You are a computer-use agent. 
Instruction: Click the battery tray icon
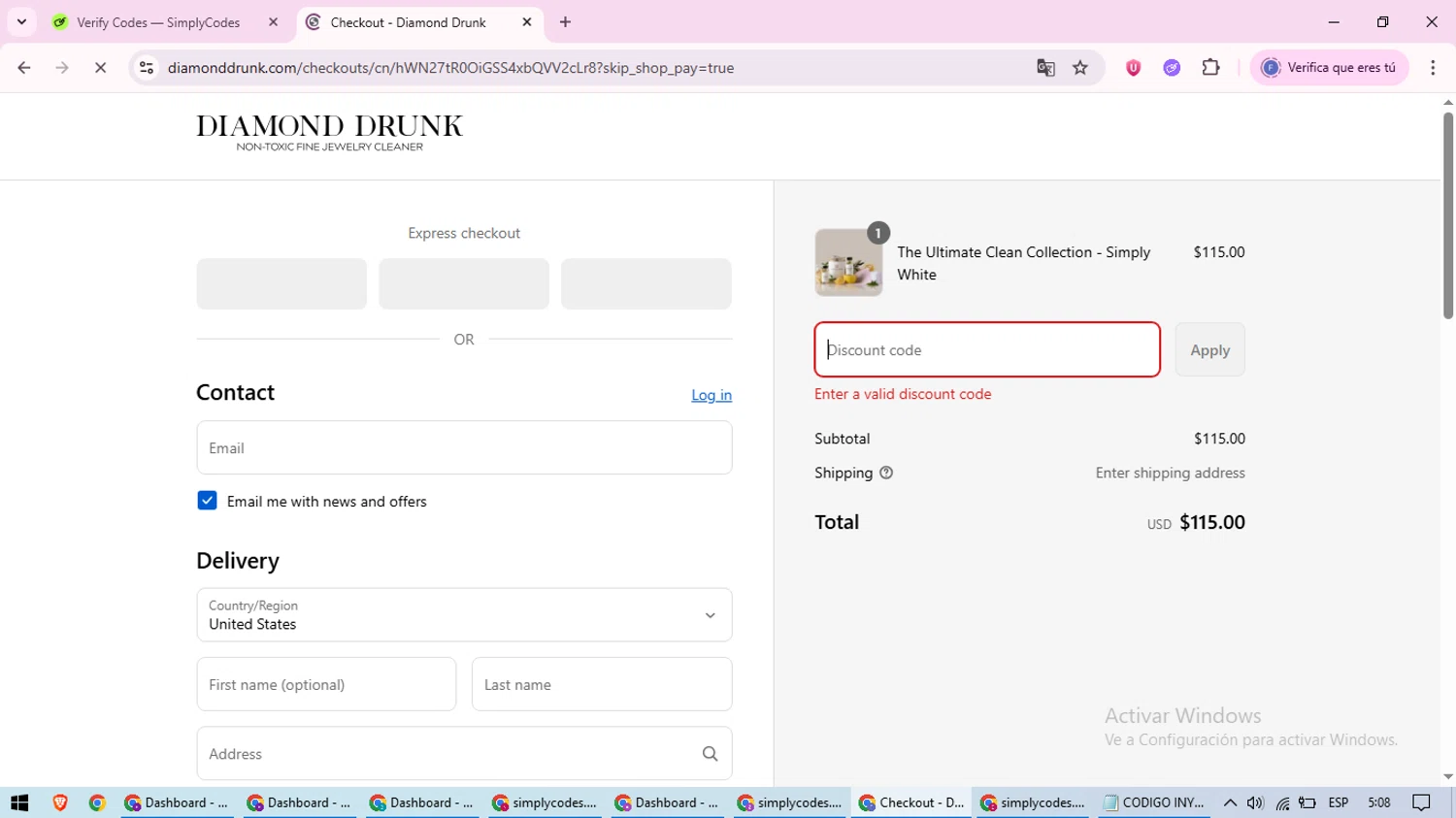pos(1307,802)
